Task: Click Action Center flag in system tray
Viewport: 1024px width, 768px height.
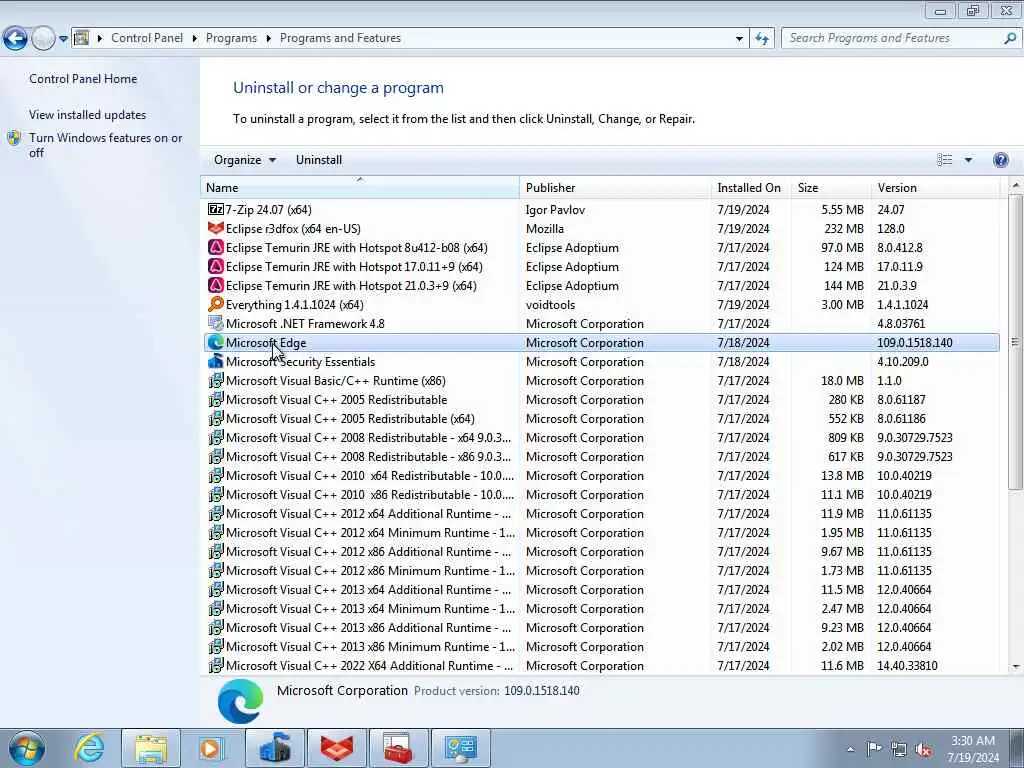Action: point(874,748)
